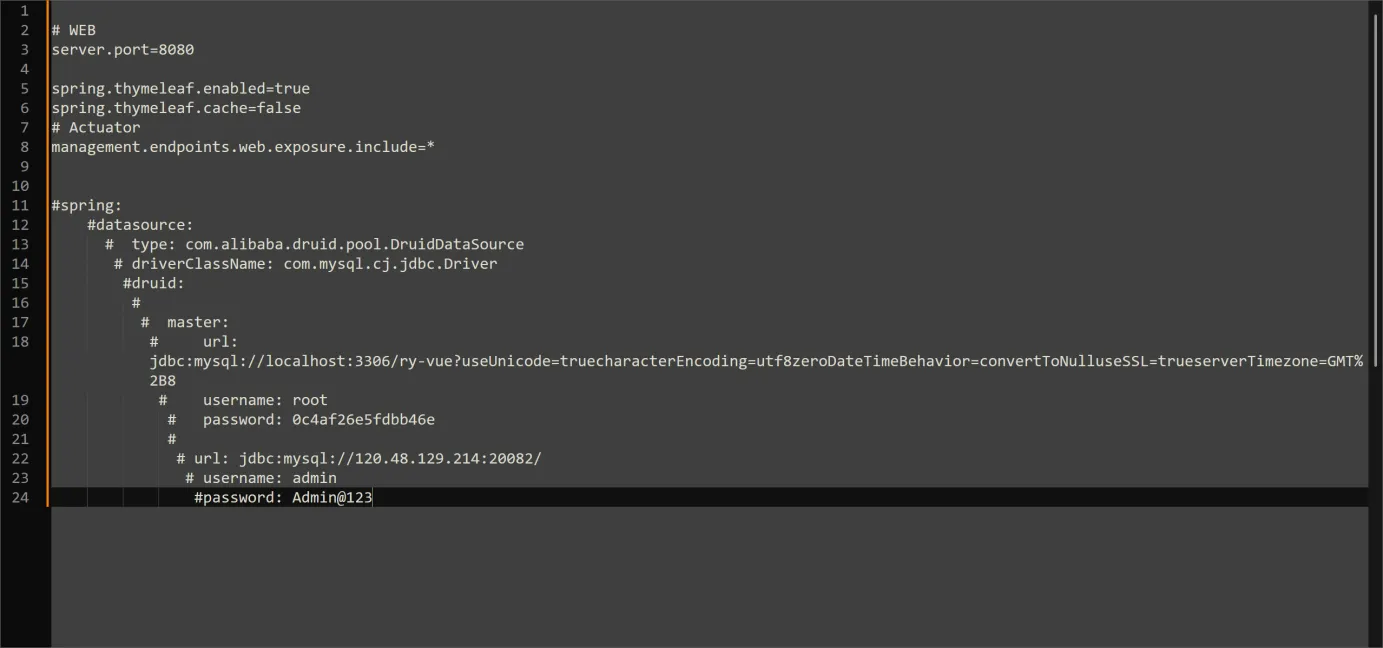The width and height of the screenshot is (1383, 648).
Task: Click the driverClassName com.mysql.cj.jdbc.Driver line
Action: [305, 264]
